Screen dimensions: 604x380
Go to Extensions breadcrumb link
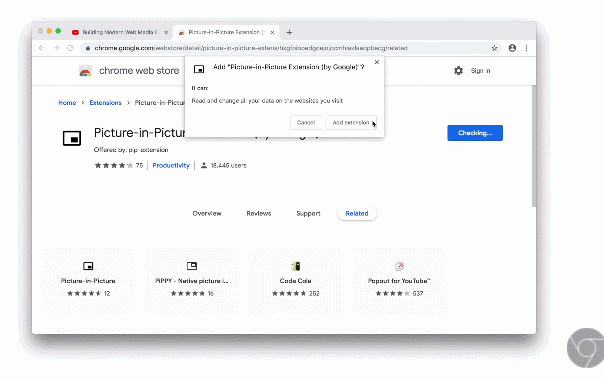[x=105, y=103]
